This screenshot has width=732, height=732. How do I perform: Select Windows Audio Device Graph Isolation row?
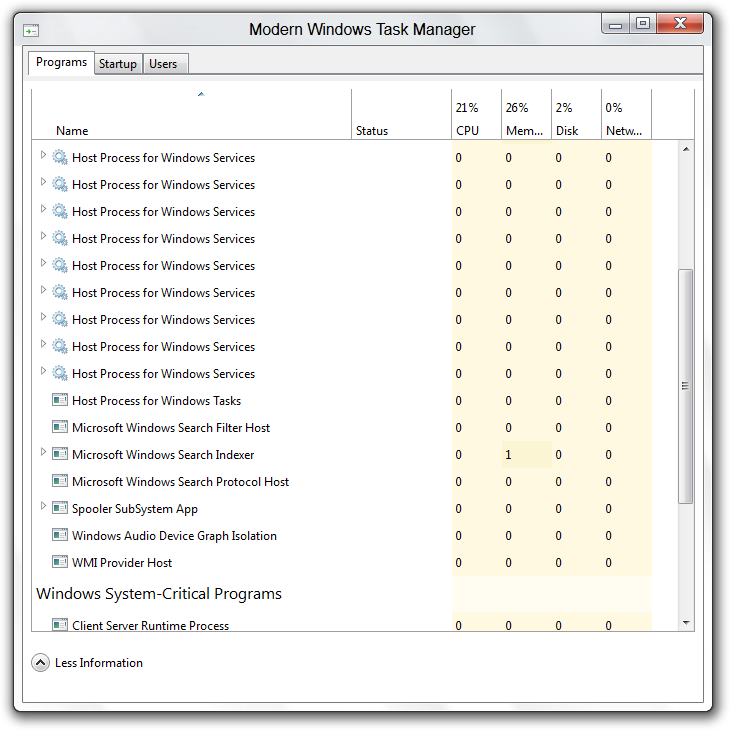(x=342, y=536)
